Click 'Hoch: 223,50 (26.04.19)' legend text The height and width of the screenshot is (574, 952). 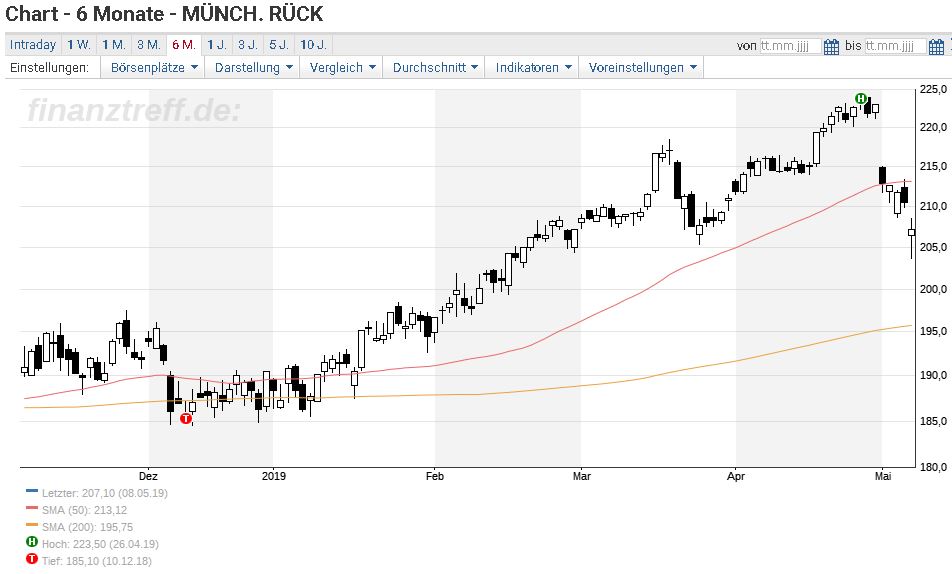click(x=100, y=544)
